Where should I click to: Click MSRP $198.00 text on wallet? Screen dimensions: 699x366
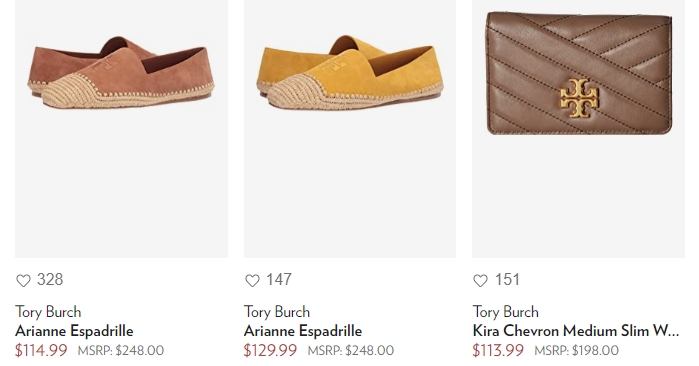[576, 350]
